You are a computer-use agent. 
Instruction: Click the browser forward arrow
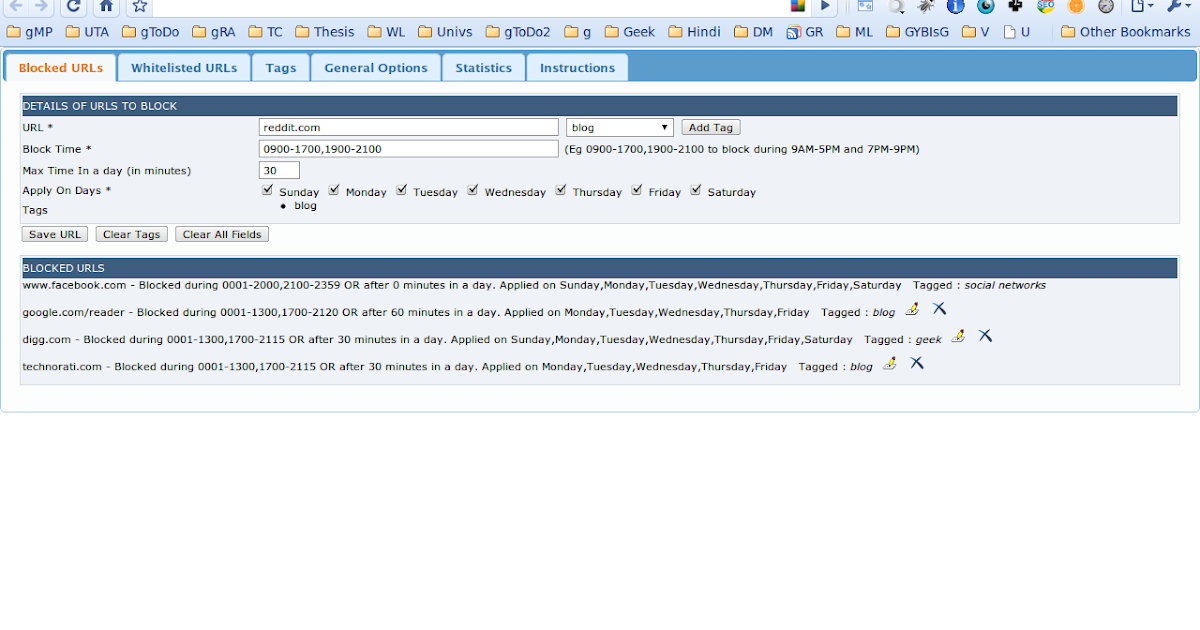point(41,6)
